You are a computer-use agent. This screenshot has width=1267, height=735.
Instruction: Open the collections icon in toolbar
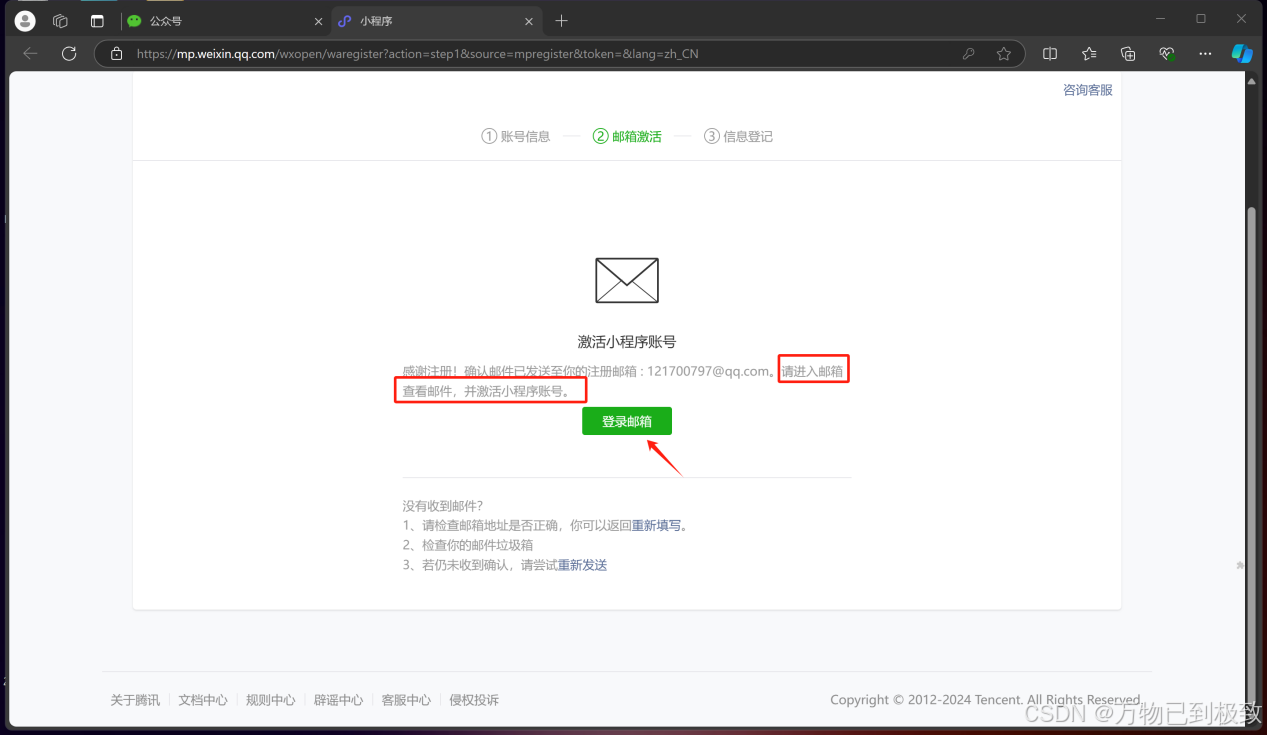[x=1128, y=54]
